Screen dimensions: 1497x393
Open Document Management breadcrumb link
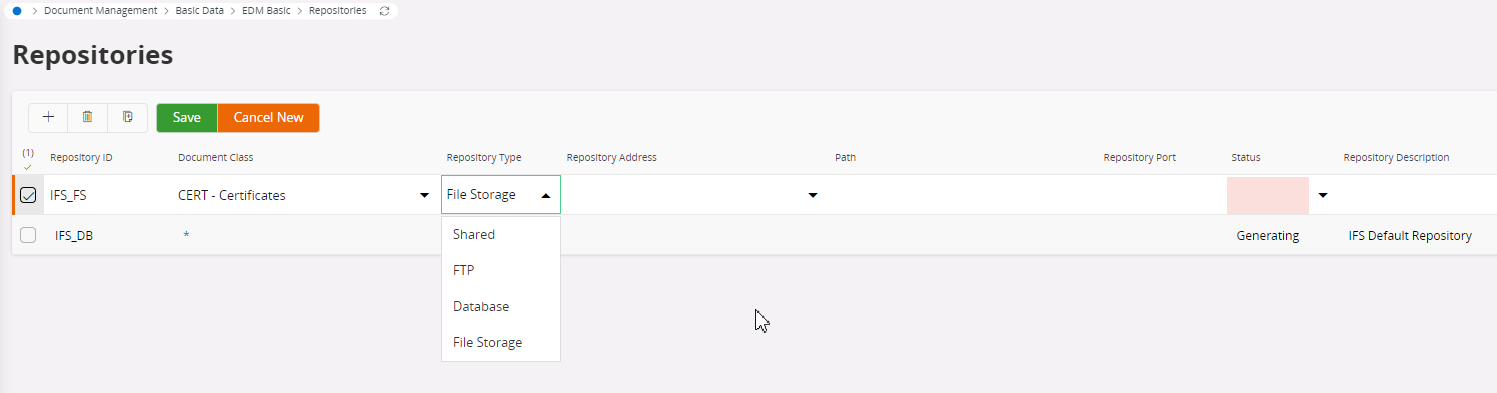pyautogui.click(x=100, y=10)
